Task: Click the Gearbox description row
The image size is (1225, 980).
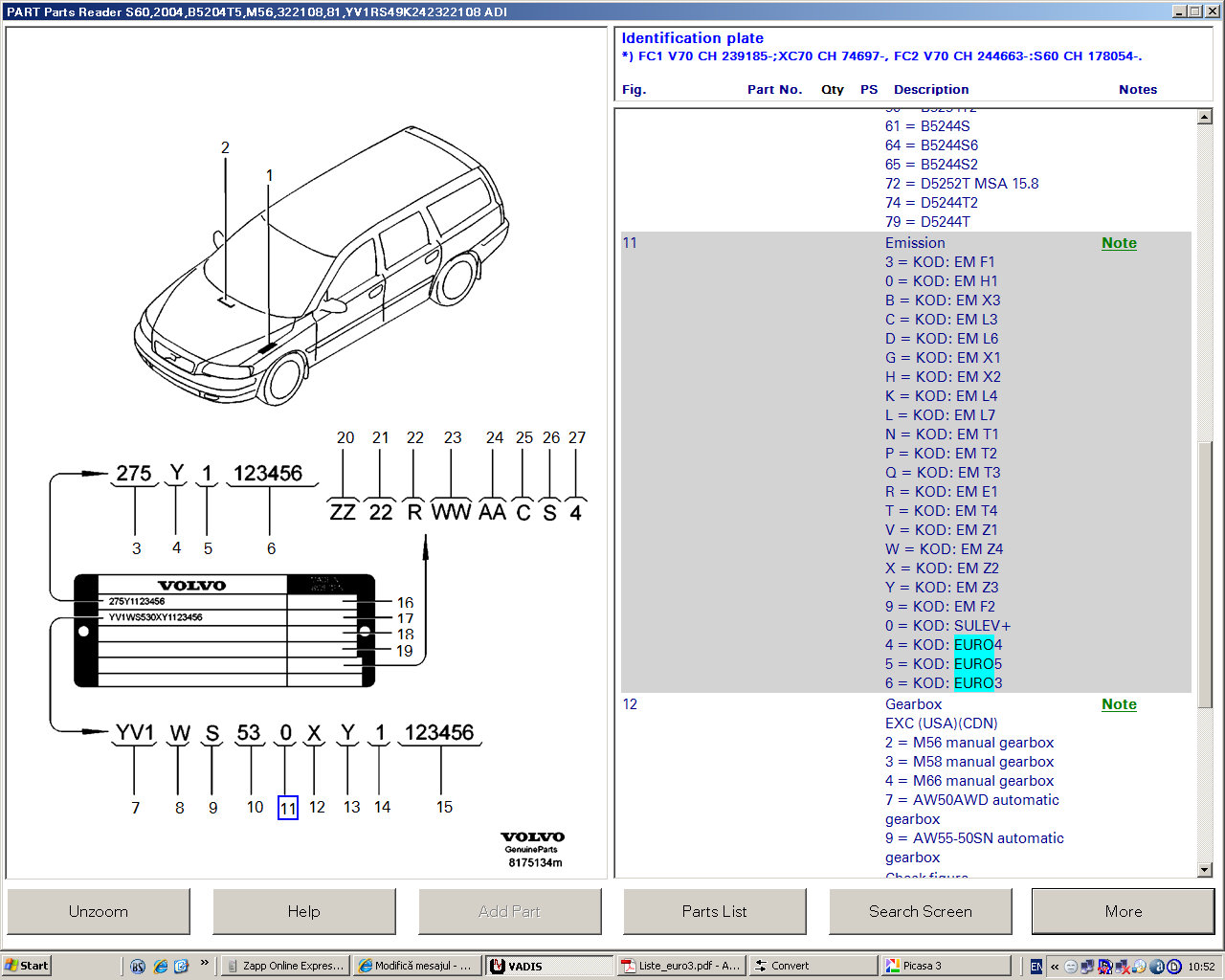Action: tap(914, 704)
